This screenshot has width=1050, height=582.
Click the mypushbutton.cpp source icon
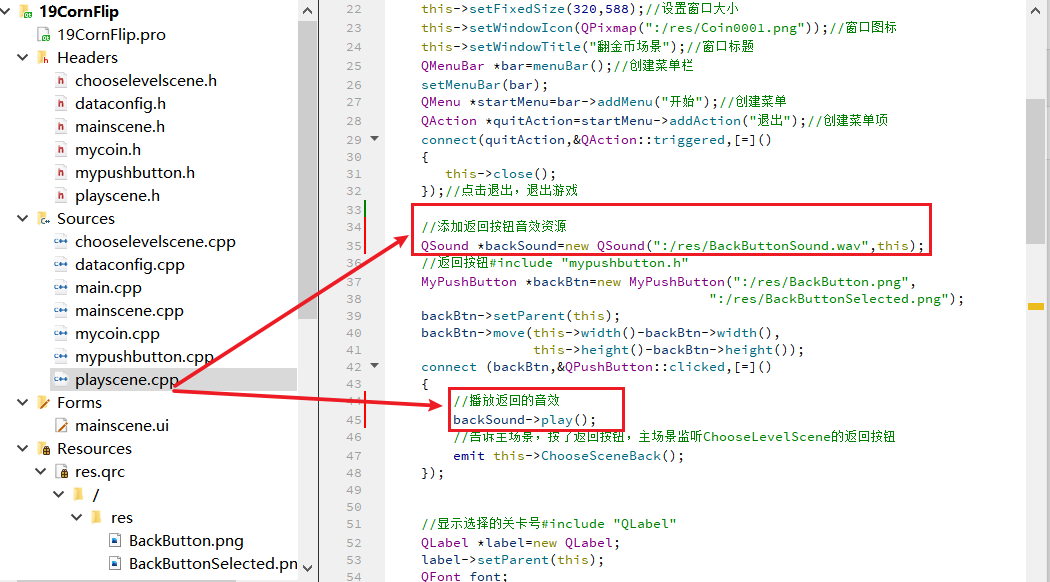pyautogui.click(x=61, y=356)
